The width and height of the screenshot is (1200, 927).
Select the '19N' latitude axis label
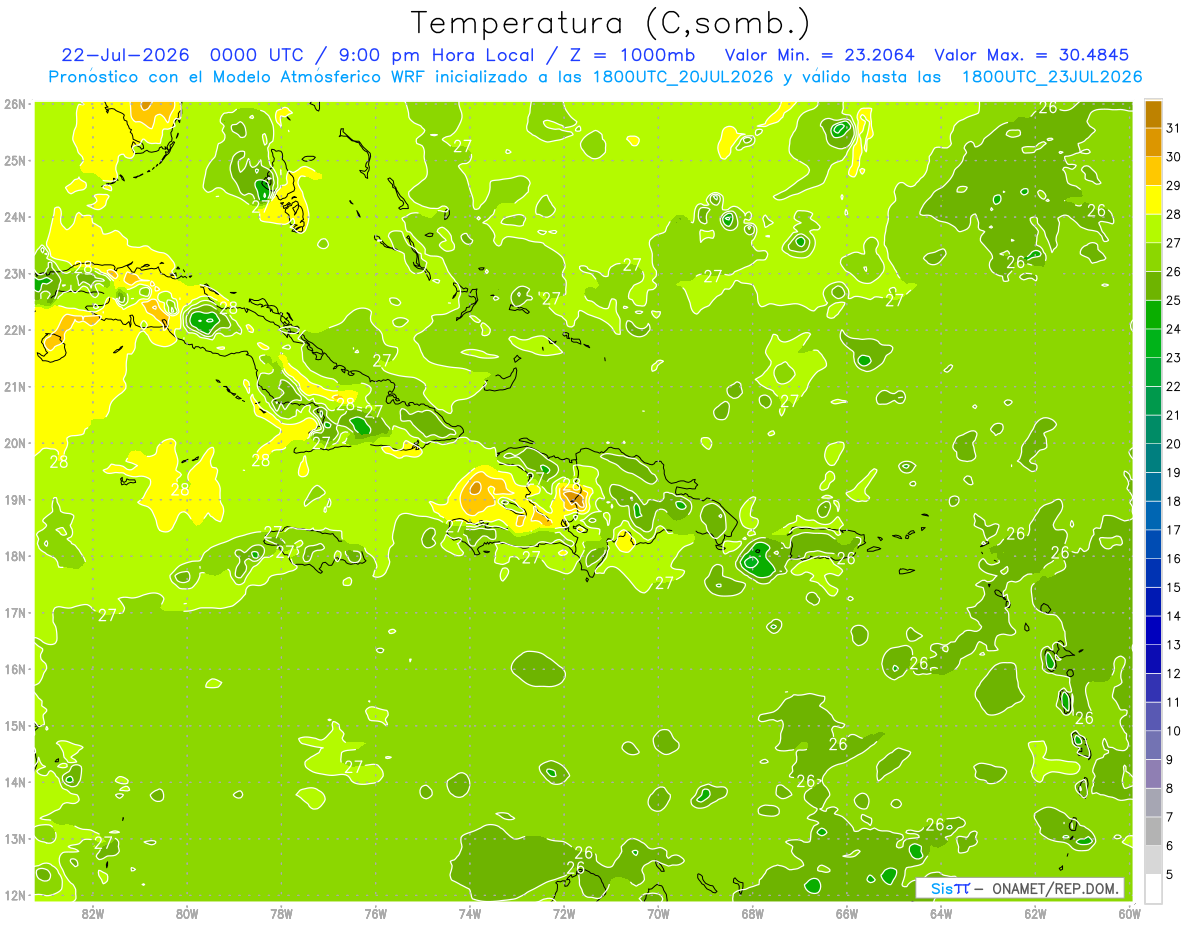click(15, 499)
